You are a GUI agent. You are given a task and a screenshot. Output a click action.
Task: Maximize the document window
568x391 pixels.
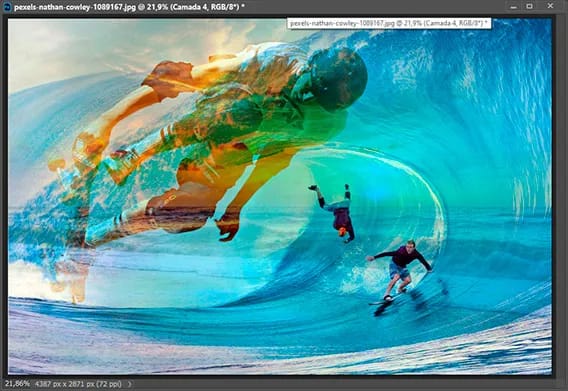[x=529, y=6]
